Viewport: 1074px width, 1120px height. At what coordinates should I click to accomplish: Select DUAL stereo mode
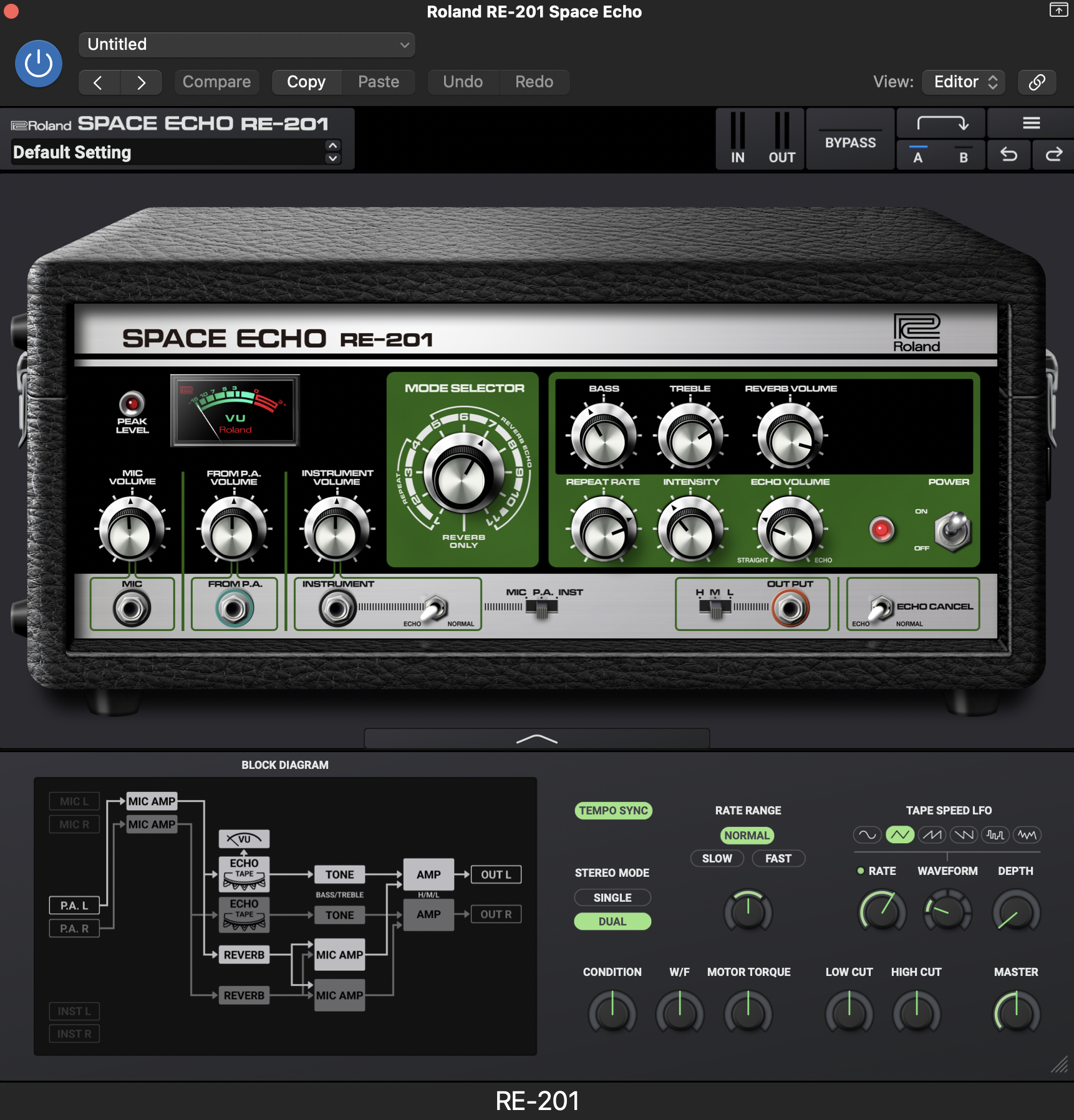click(612, 921)
